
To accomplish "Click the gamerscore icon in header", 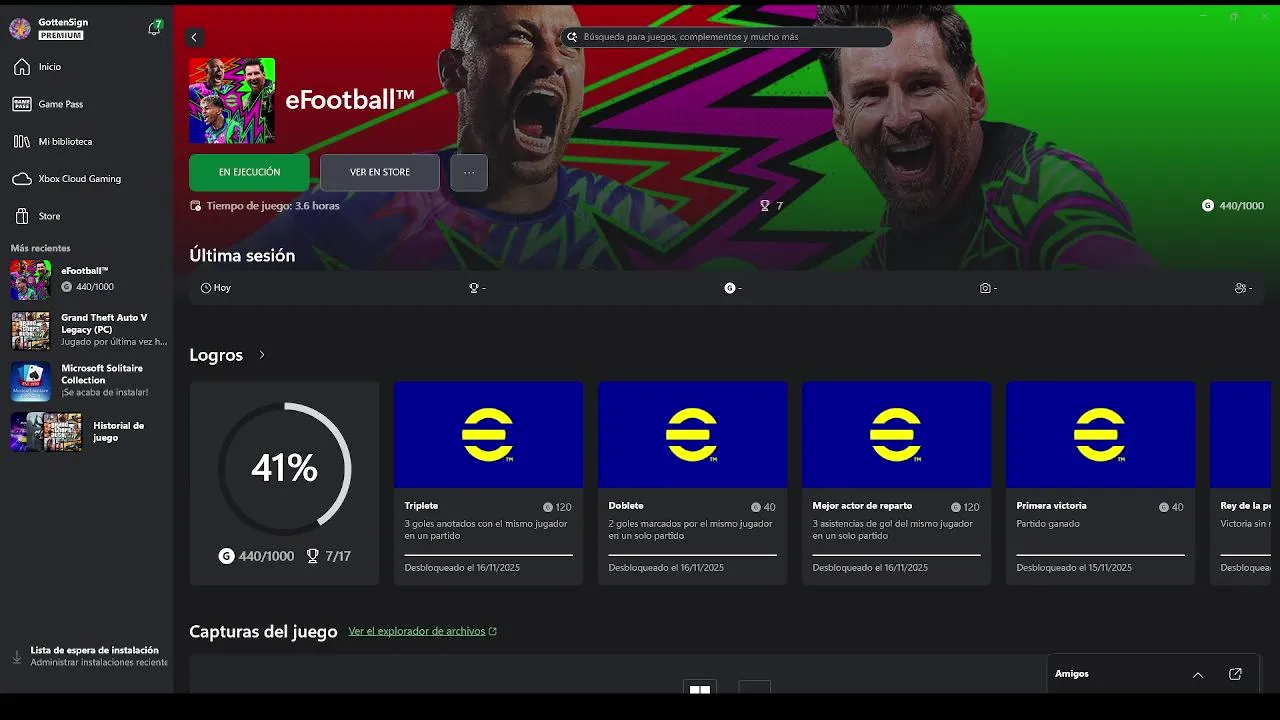I will [x=1208, y=205].
